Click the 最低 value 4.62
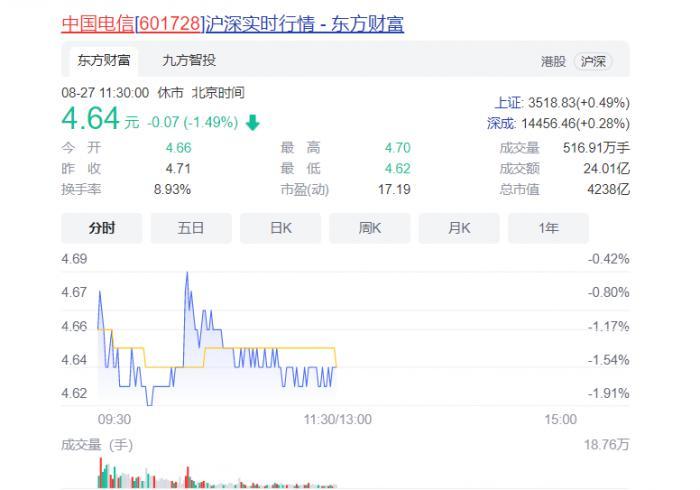The height and width of the screenshot is (490, 700). pyautogui.click(x=398, y=169)
